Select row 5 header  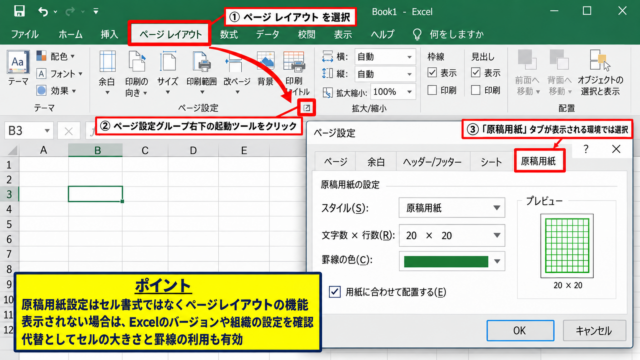(9, 224)
